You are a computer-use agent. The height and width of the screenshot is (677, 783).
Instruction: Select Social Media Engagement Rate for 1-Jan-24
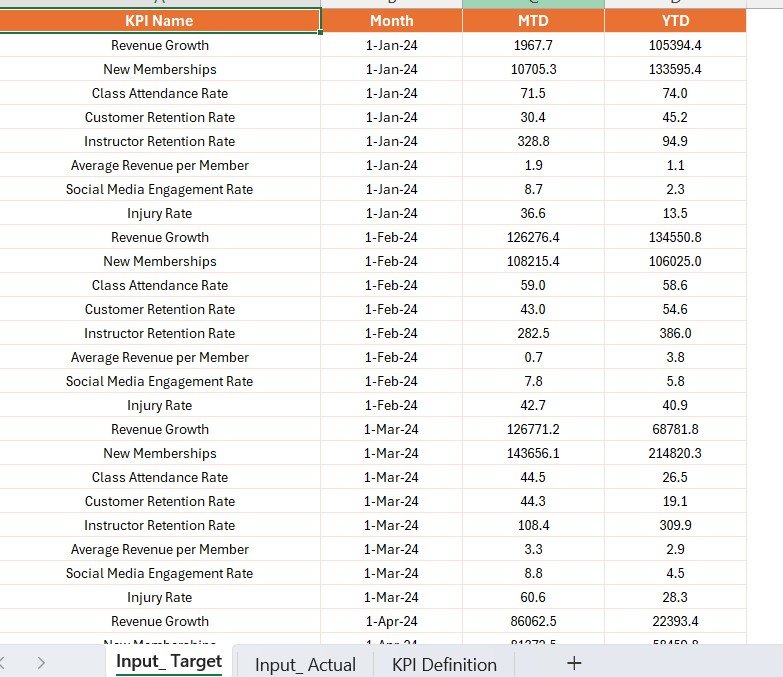(x=159, y=189)
